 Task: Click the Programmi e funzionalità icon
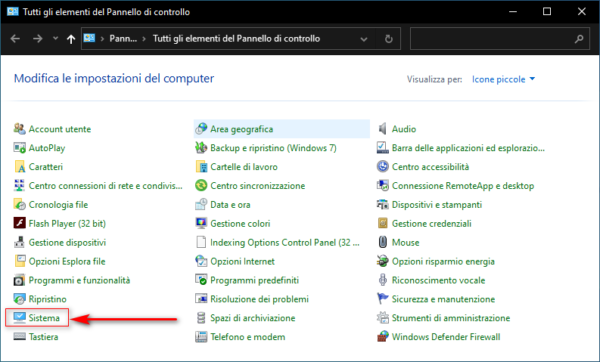19,280
